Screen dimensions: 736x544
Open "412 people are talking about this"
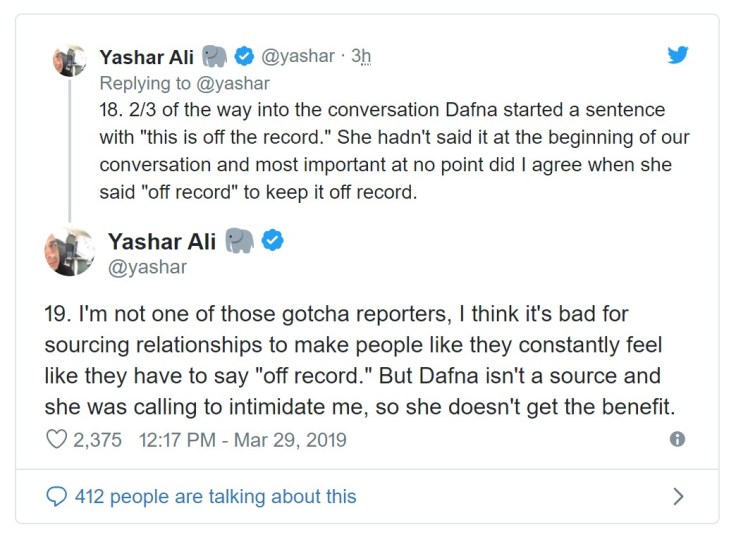pos(215,496)
